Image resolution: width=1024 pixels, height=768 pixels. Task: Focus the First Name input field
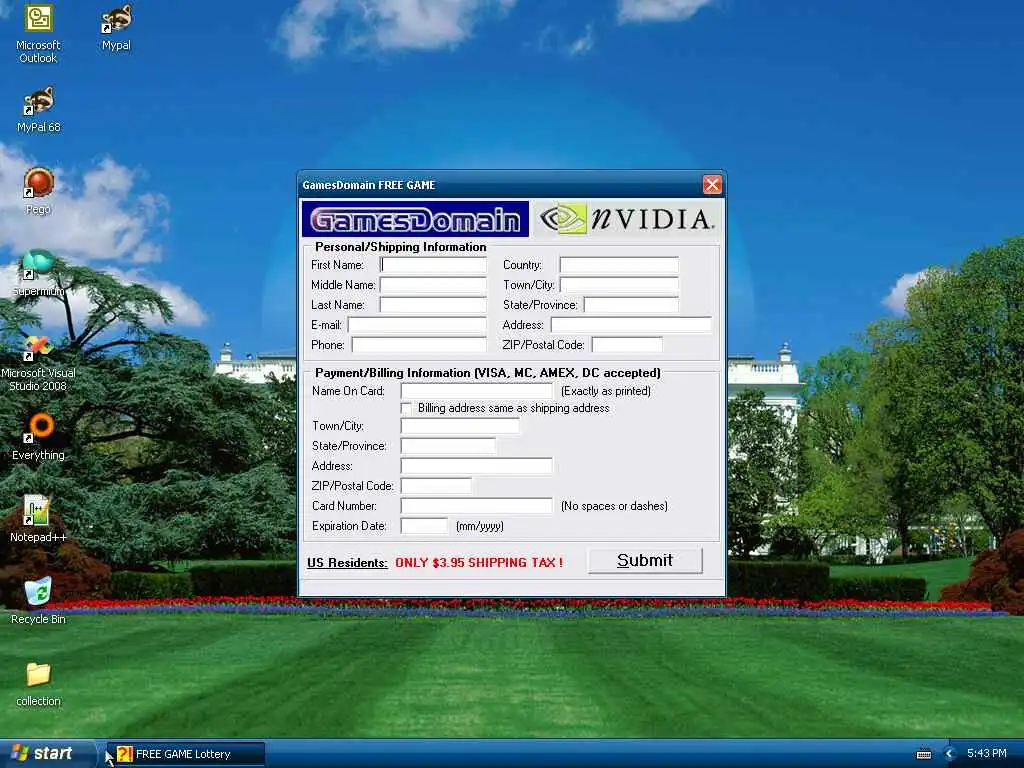coord(434,264)
